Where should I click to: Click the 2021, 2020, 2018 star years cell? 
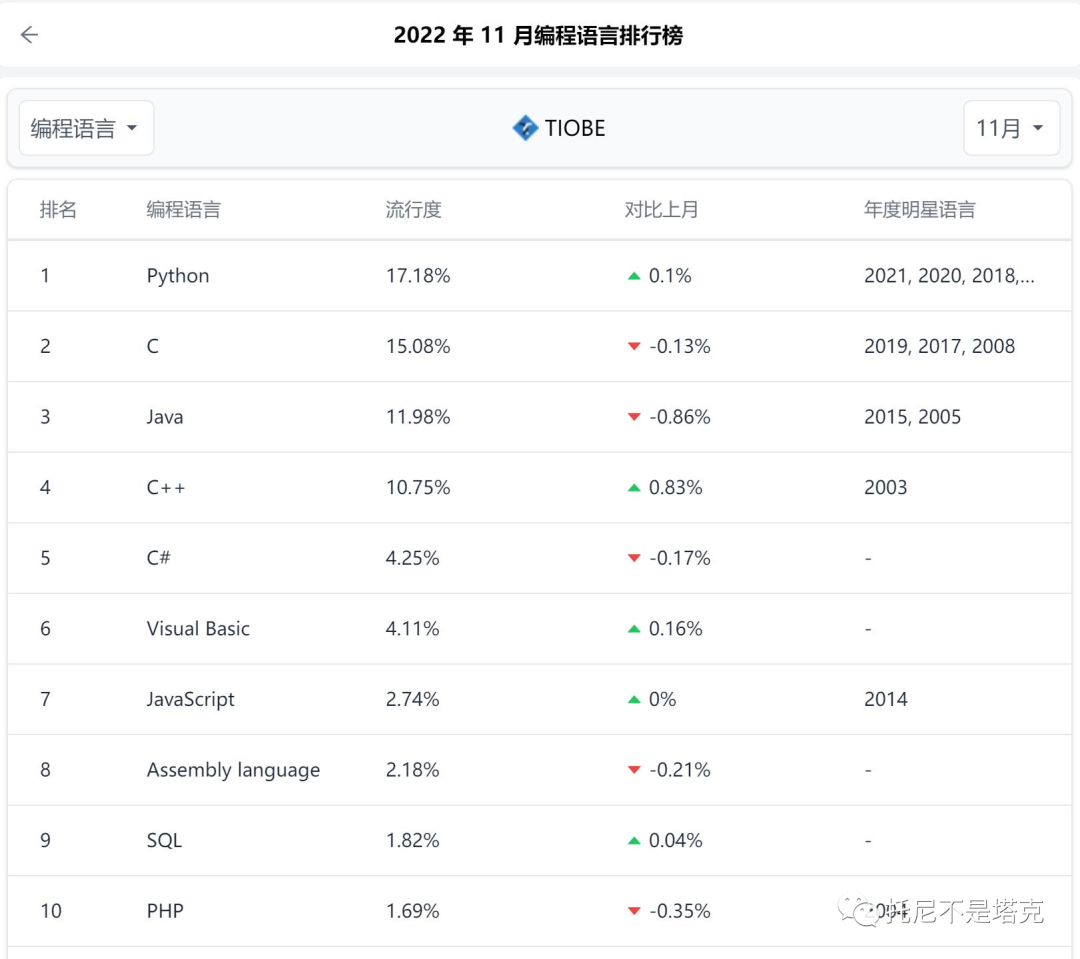pos(949,276)
